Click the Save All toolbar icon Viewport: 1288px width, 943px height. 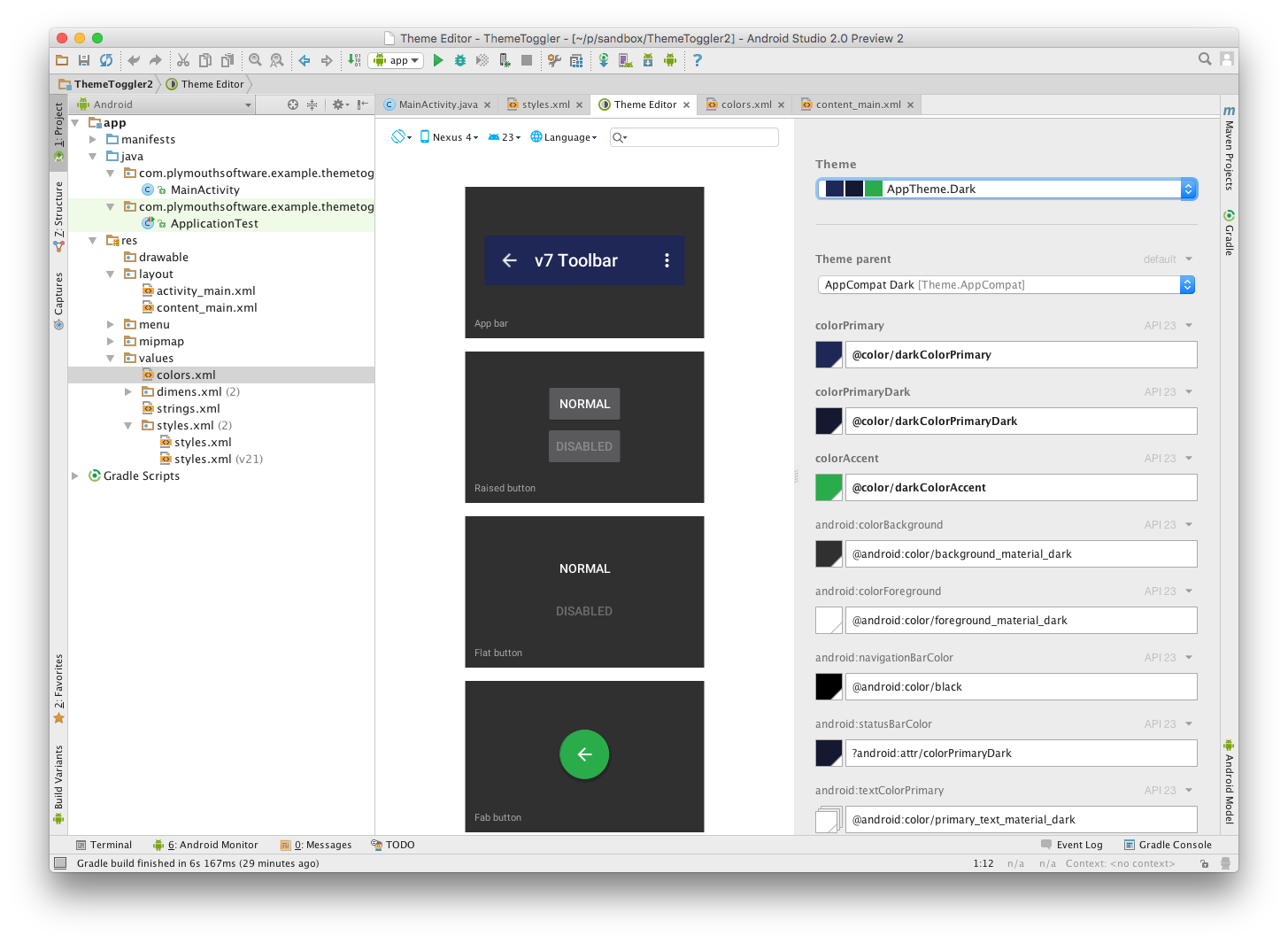(x=84, y=60)
